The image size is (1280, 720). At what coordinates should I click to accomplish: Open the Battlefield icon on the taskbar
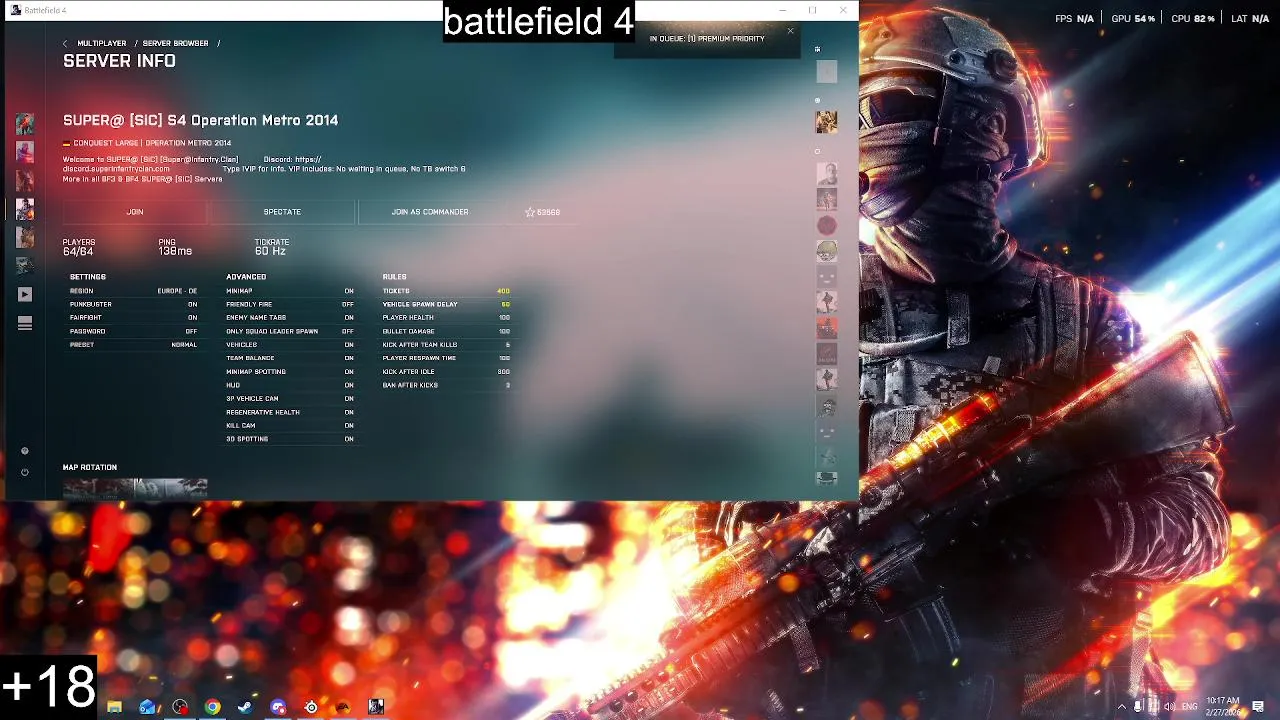click(x=376, y=707)
